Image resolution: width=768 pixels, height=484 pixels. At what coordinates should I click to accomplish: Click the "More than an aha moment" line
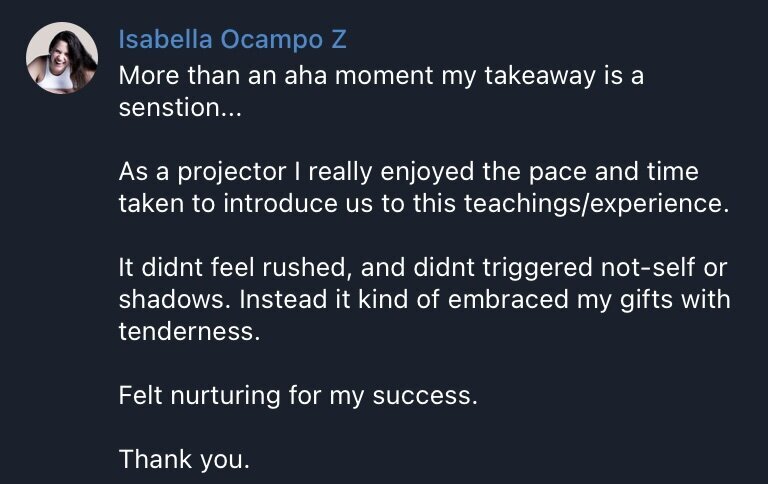[381, 76]
